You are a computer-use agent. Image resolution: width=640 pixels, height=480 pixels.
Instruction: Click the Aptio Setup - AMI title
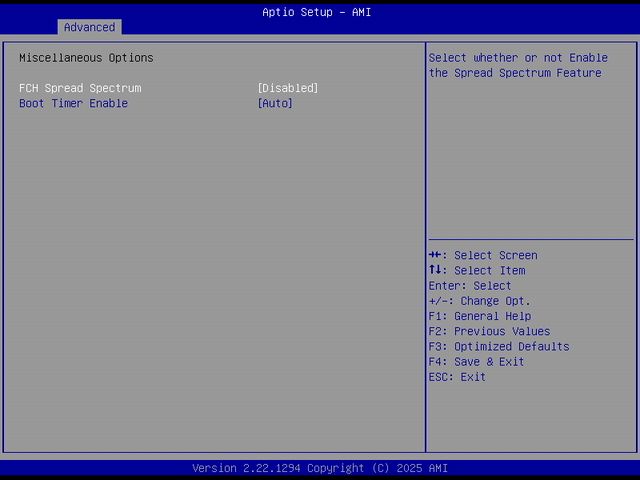(x=317, y=12)
